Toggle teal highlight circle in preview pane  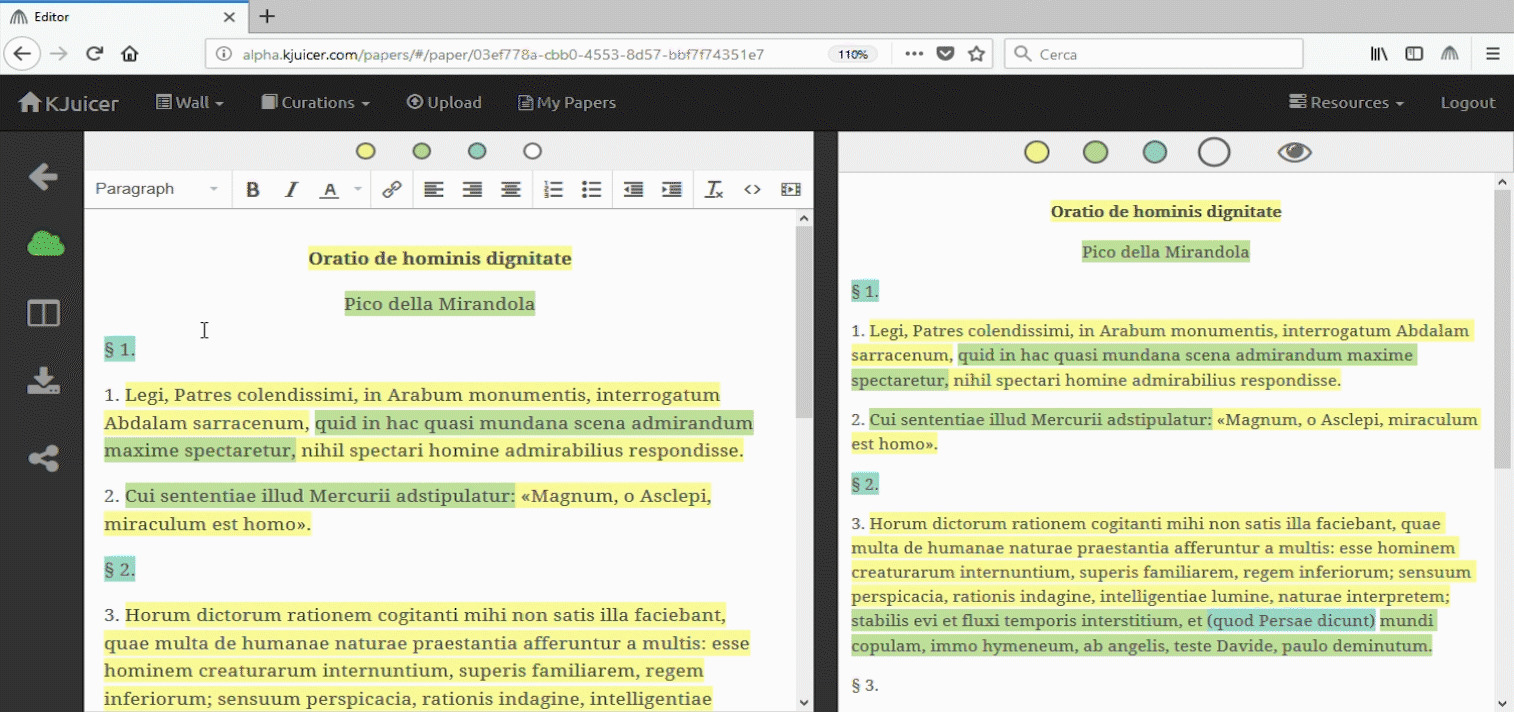pos(1155,152)
